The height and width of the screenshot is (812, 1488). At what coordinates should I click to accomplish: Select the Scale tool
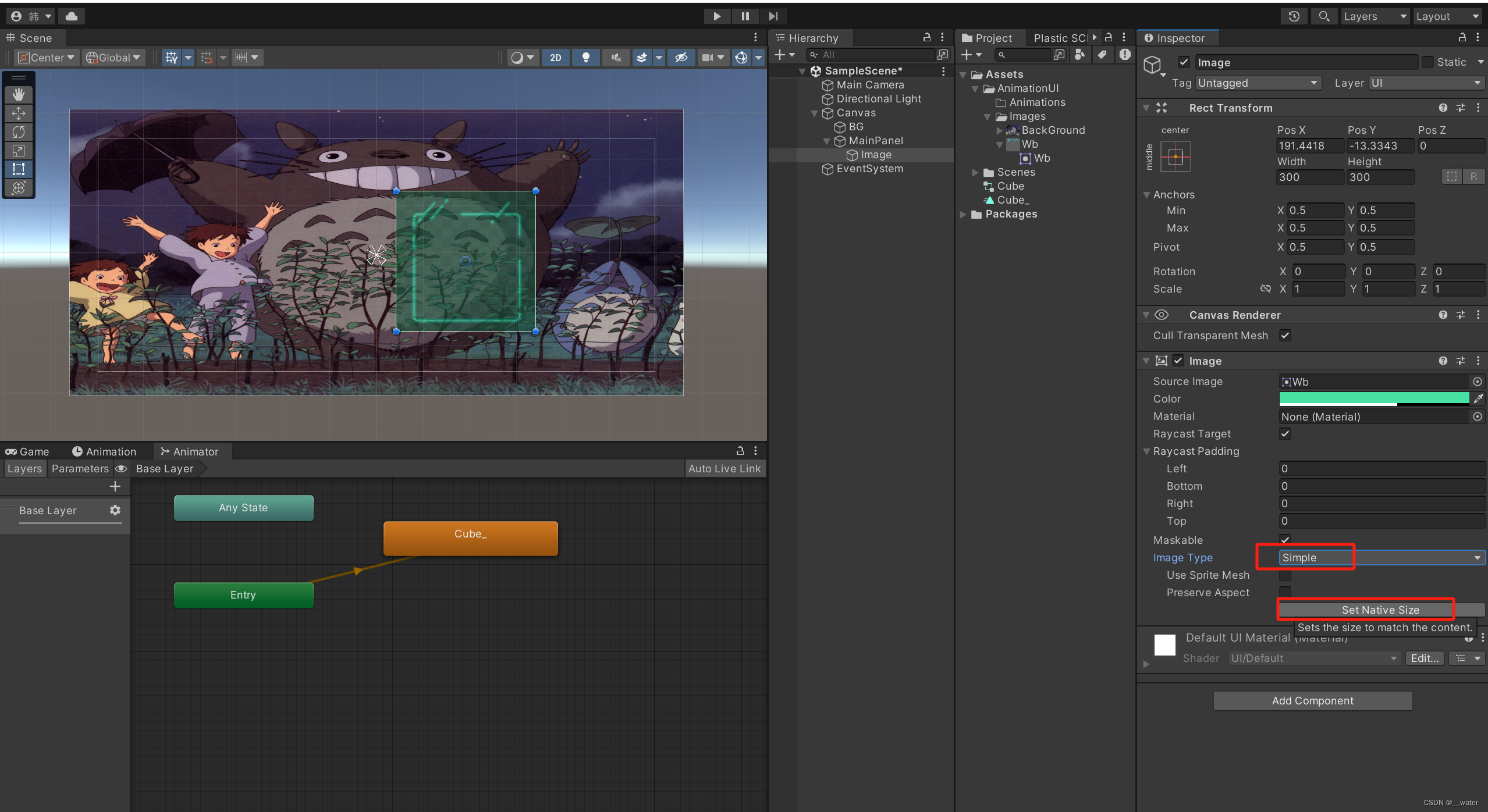click(x=19, y=151)
